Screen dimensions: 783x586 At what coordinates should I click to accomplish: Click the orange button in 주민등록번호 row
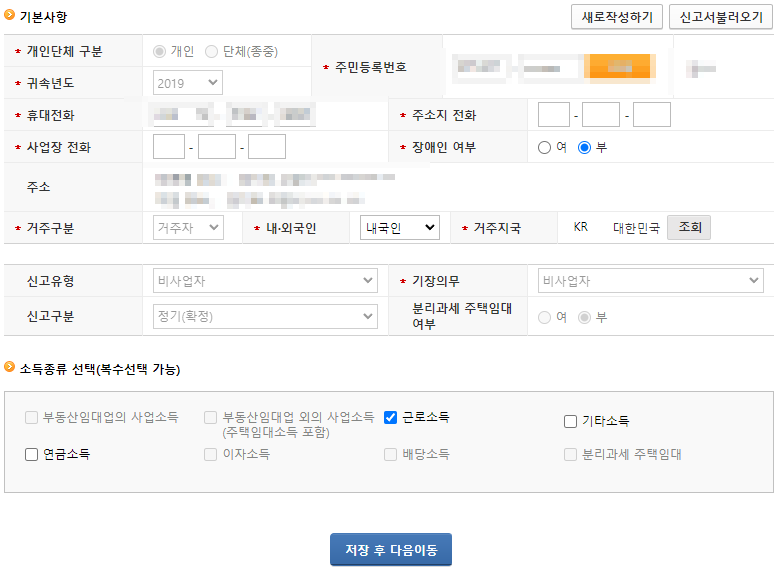pos(619,67)
